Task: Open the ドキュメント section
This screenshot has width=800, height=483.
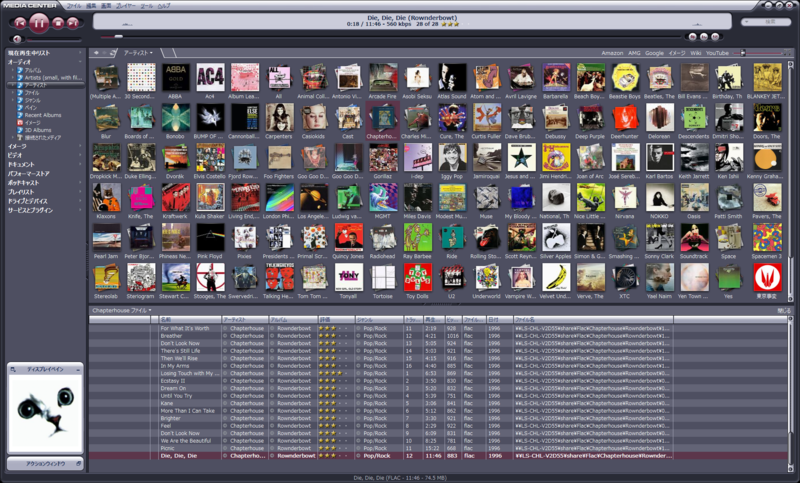Action: click(x=21, y=164)
